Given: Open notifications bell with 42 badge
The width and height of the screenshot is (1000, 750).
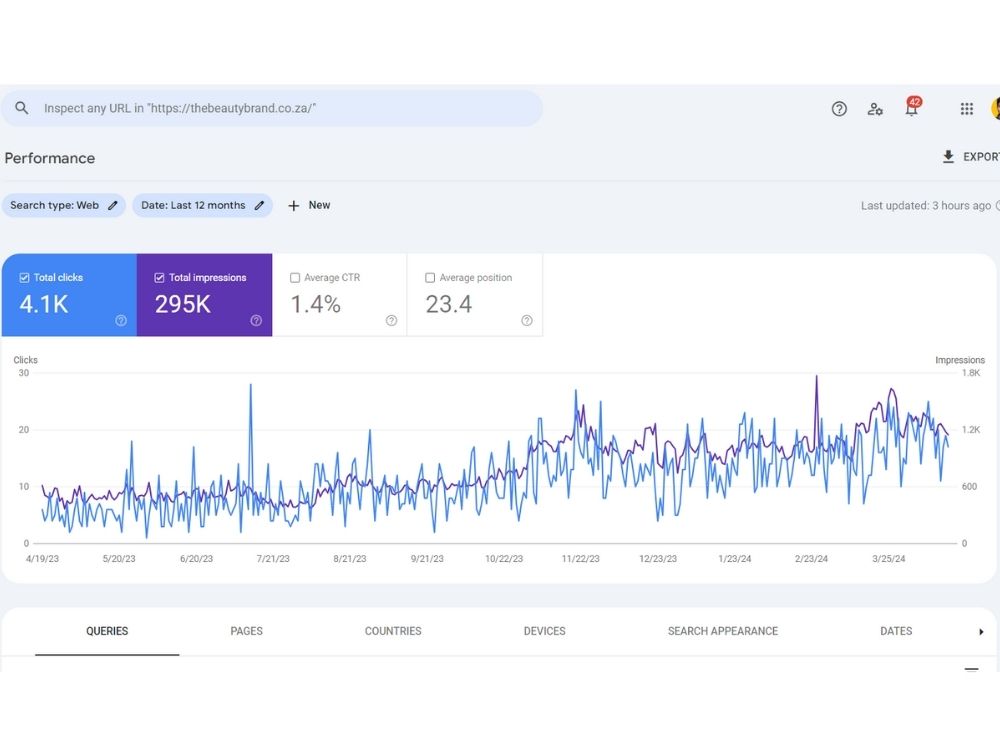Looking at the screenshot, I should pos(912,107).
